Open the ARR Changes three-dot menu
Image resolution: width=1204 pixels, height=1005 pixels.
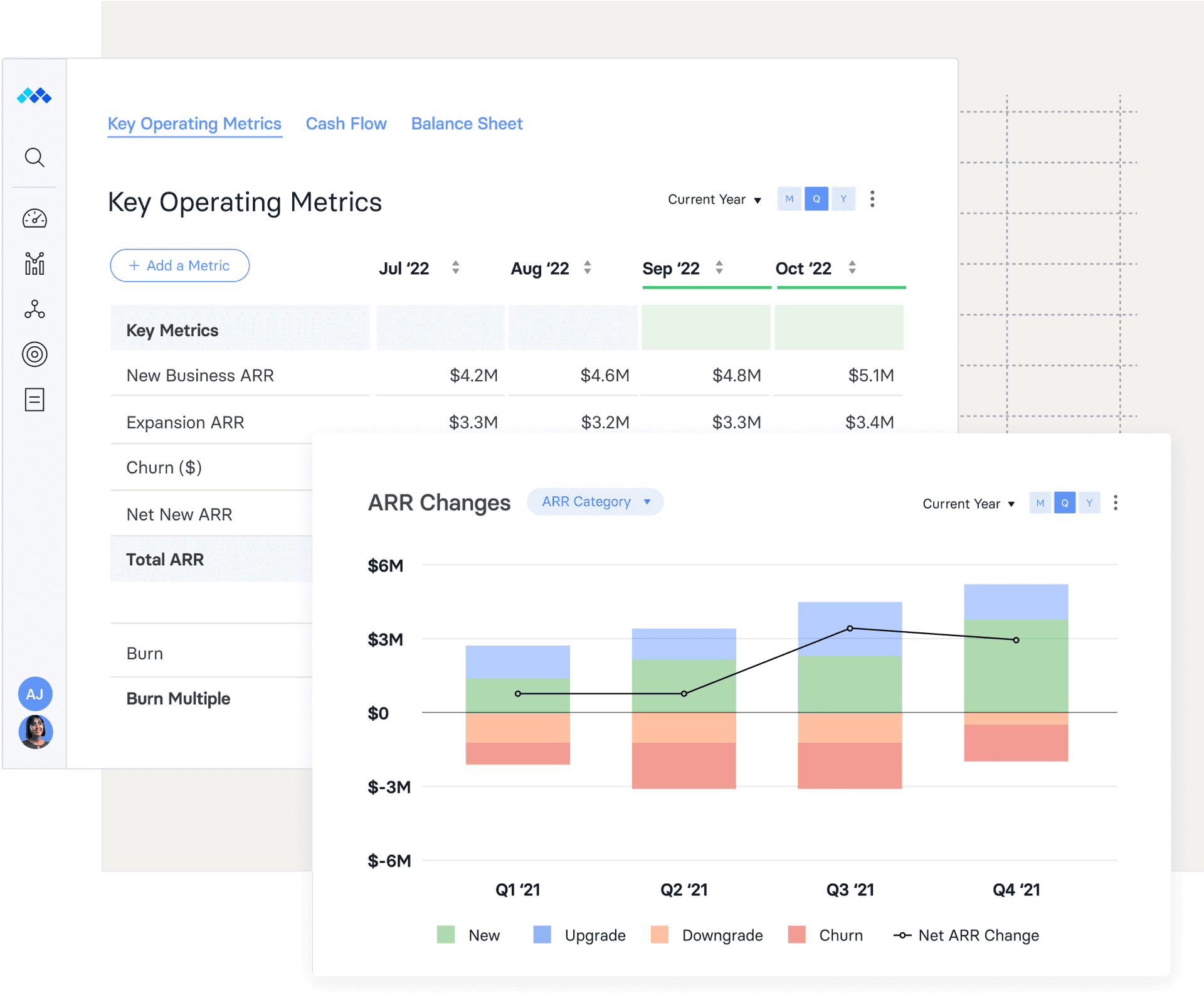tap(1115, 502)
